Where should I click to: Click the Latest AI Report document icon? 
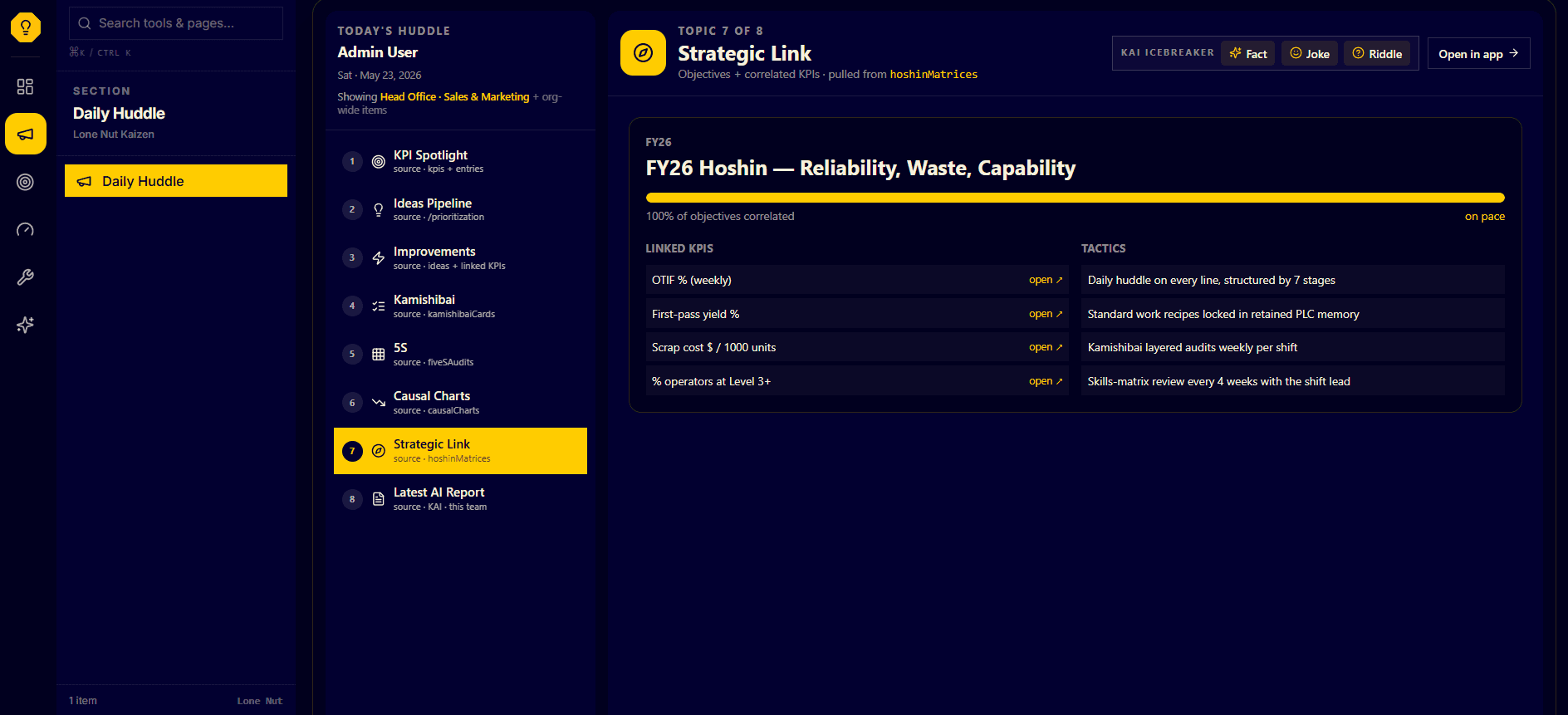coord(379,499)
